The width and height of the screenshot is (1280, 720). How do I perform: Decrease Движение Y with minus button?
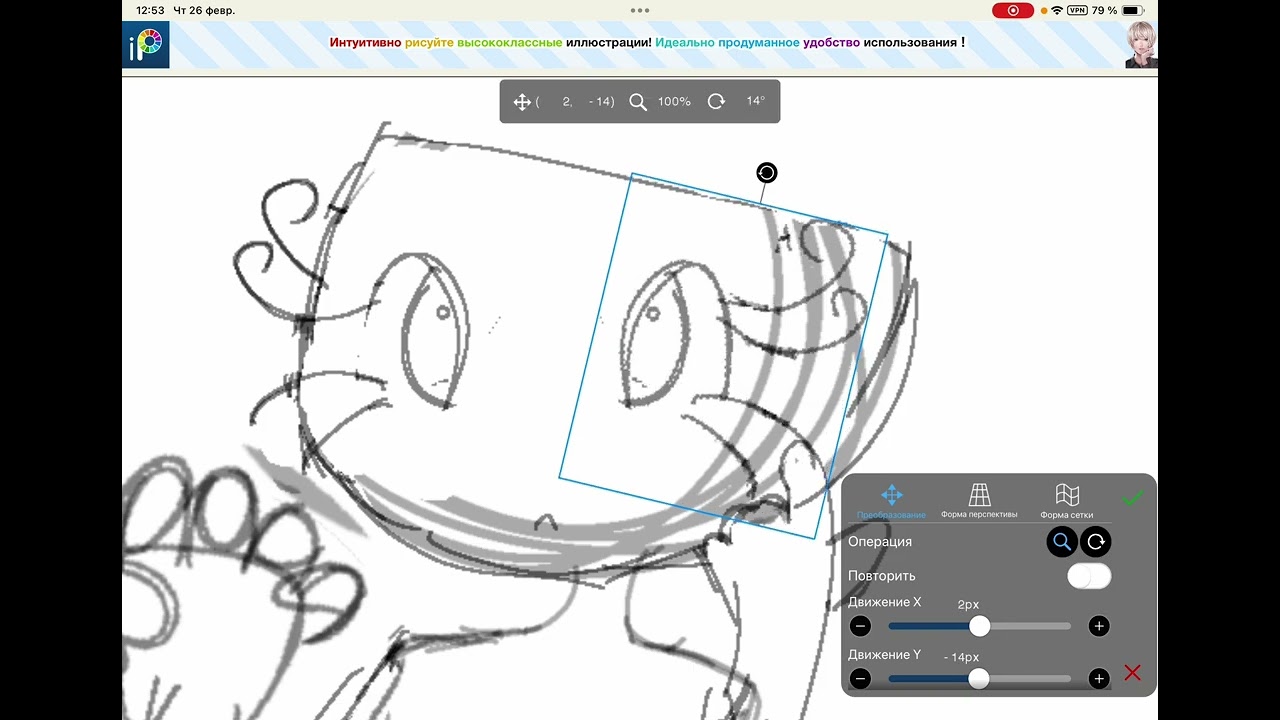[860, 679]
